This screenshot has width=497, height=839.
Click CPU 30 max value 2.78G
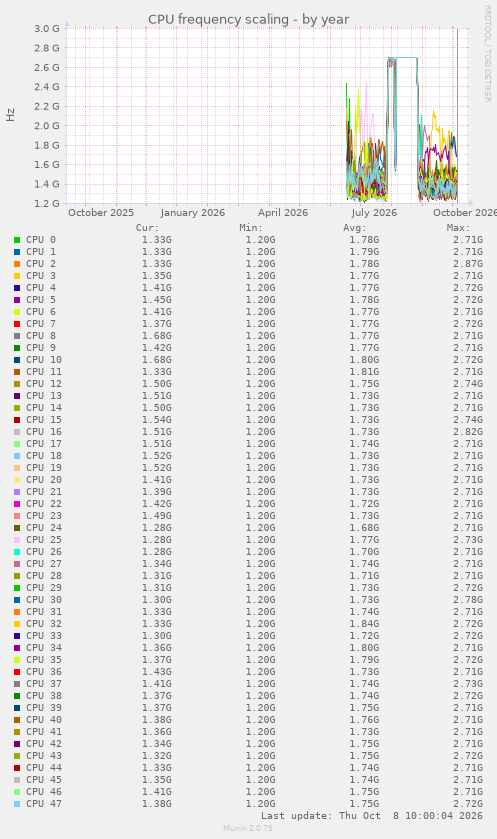point(468,600)
